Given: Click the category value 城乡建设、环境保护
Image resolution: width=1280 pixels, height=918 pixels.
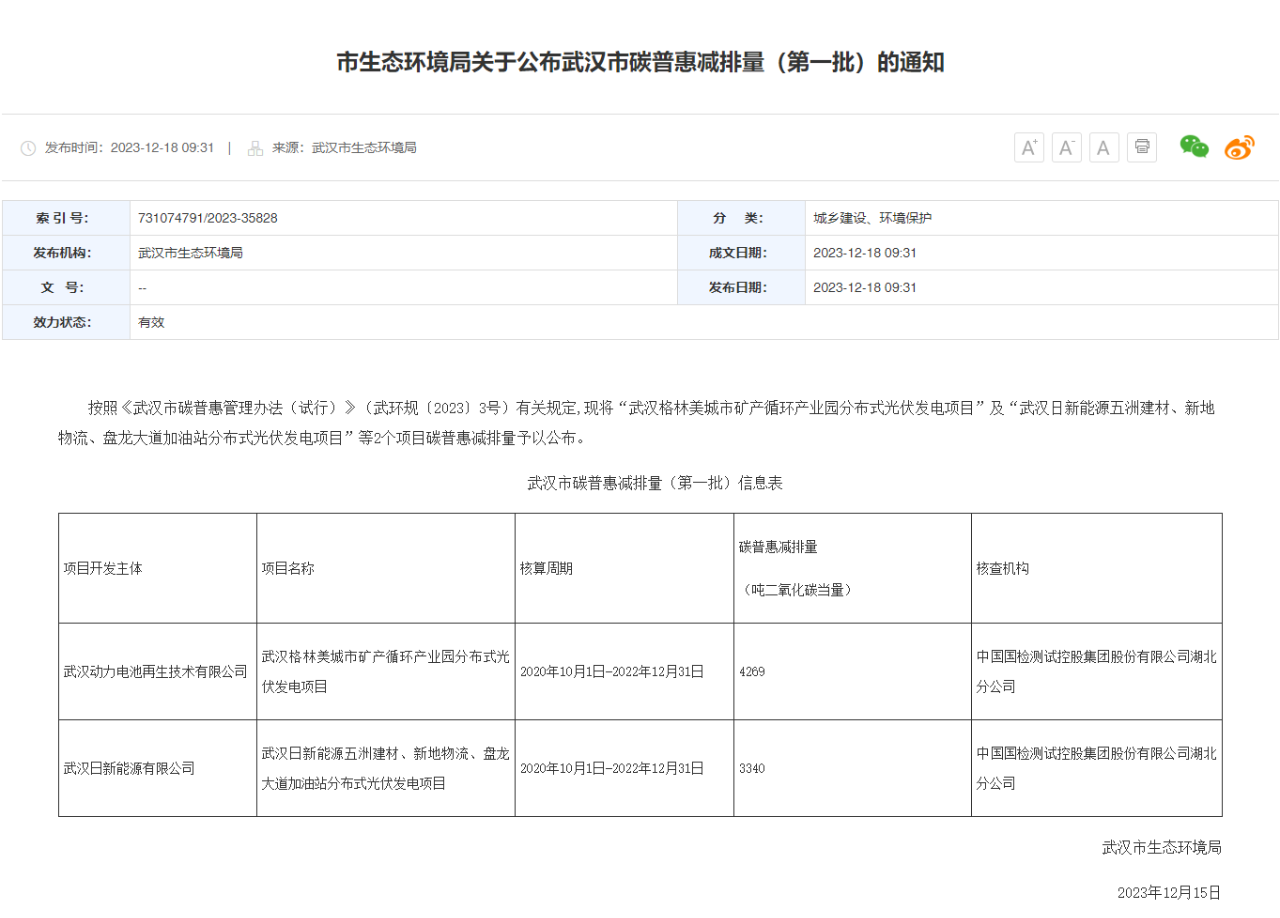Looking at the screenshot, I should 872,218.
